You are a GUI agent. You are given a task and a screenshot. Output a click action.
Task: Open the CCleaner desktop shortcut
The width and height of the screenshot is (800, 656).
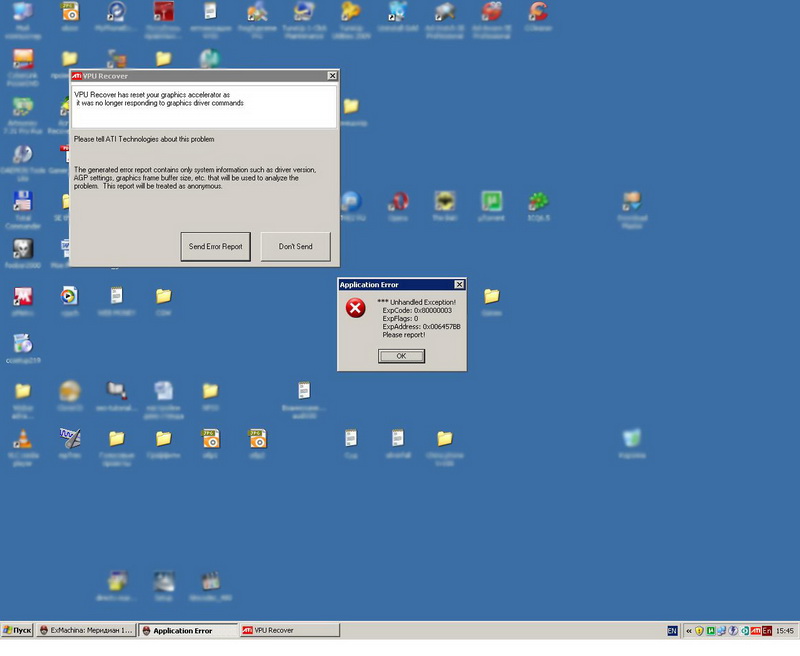pyautogui.click(x=538, y=12)
